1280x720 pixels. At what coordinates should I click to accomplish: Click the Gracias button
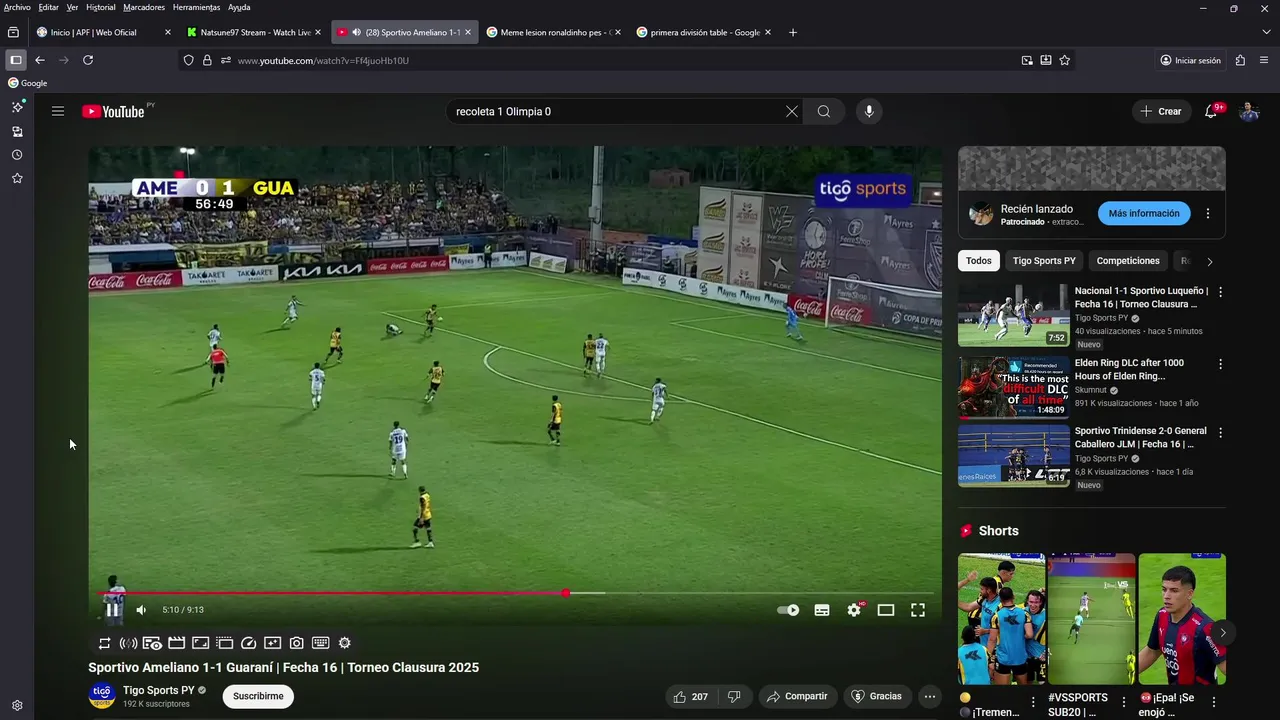coord(877,696)
